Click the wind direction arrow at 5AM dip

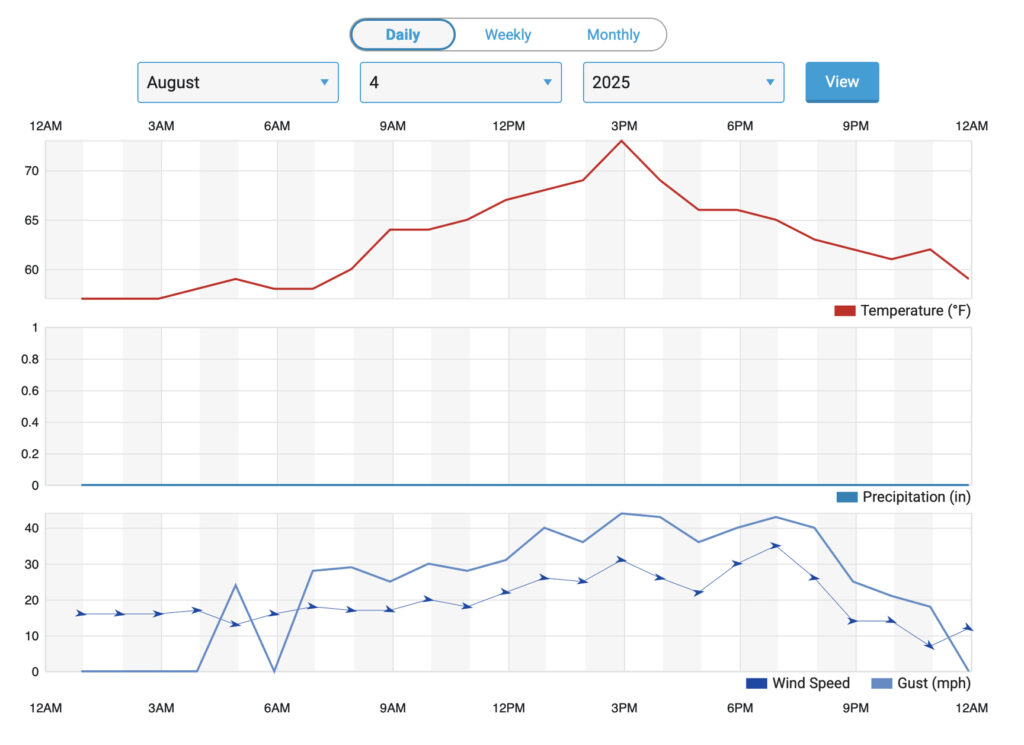(236, 624)
